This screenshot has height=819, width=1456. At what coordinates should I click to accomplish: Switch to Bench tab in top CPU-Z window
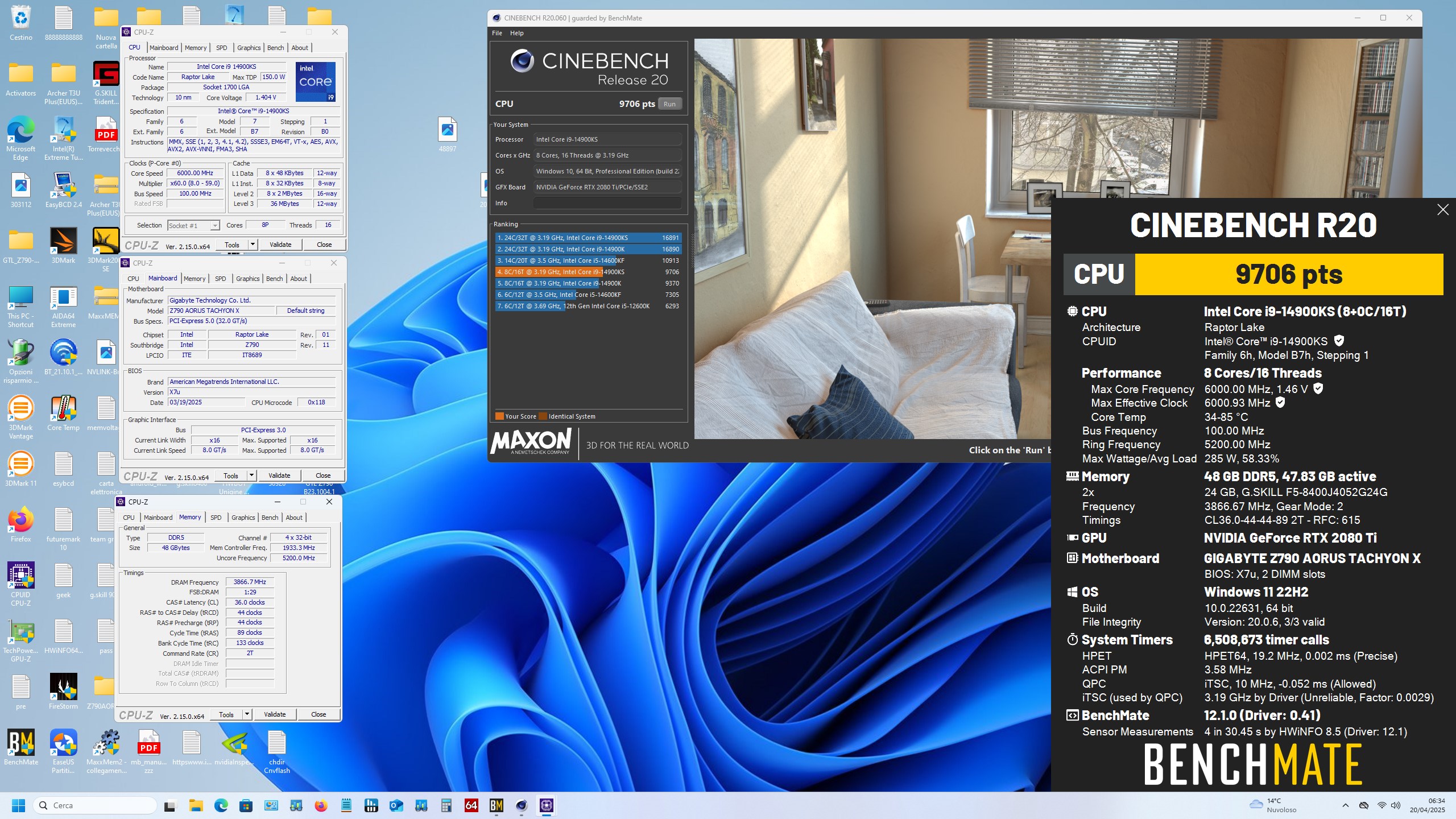click(276, 48)
